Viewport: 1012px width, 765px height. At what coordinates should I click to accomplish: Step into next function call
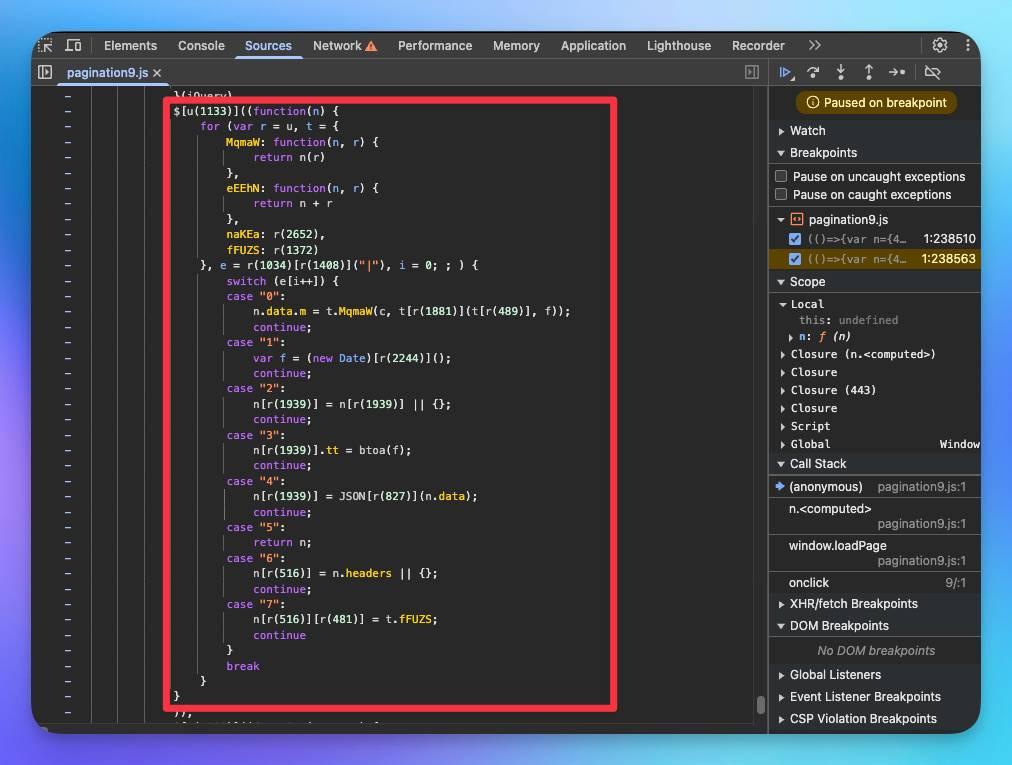point(841,72)
